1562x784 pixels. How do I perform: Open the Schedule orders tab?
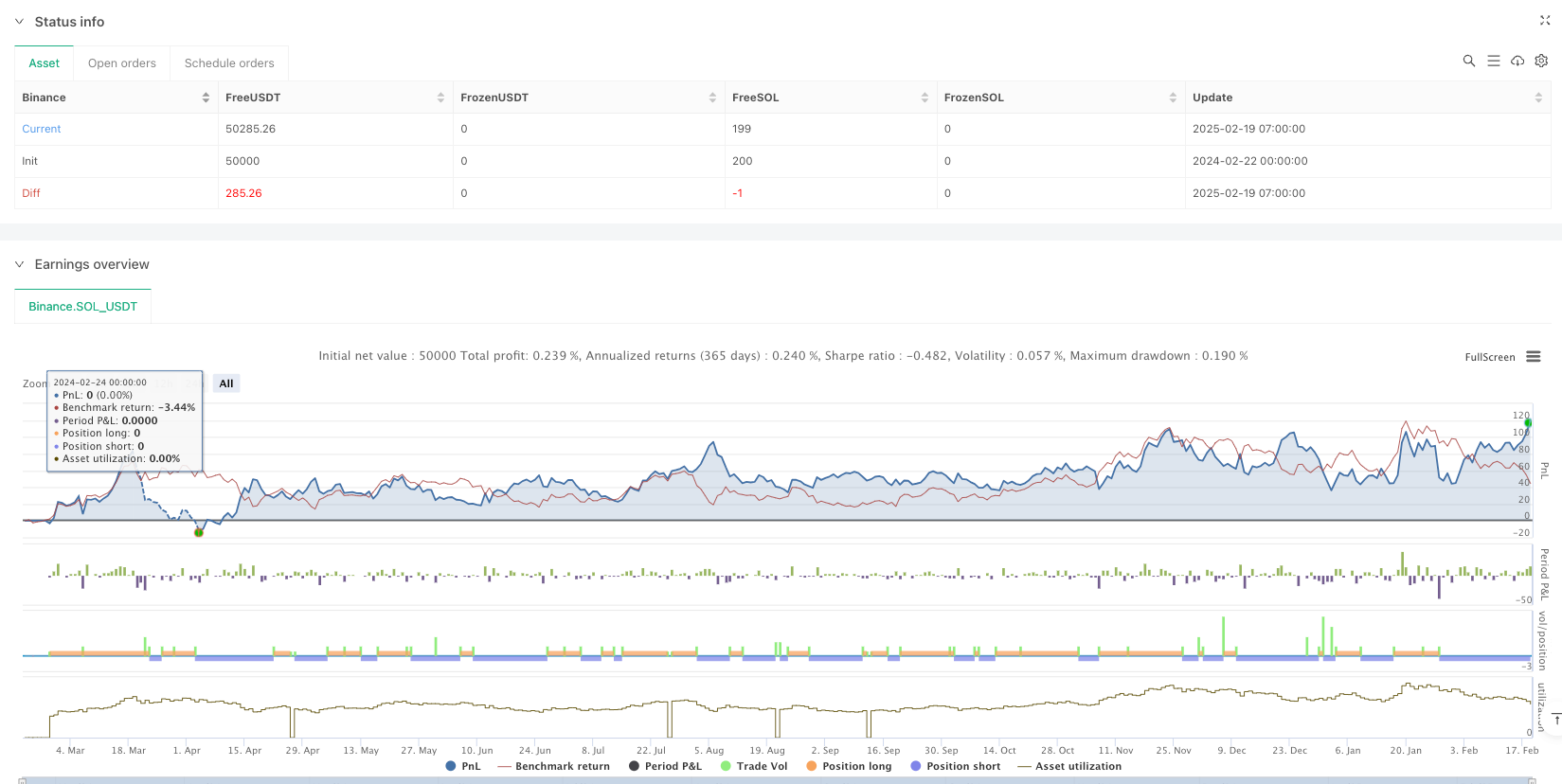coord(229,63)
